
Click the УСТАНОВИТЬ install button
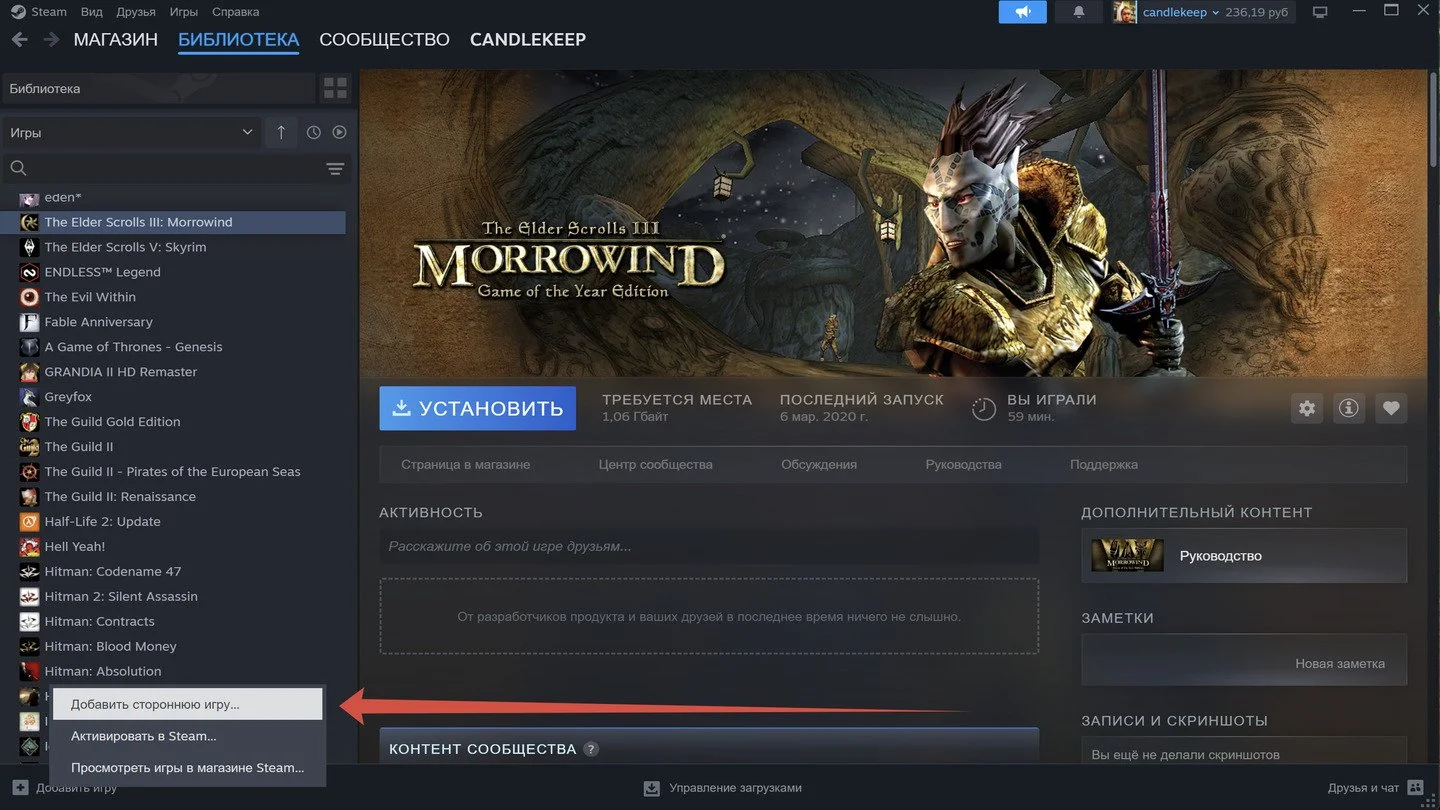click(x=477, y=408)
